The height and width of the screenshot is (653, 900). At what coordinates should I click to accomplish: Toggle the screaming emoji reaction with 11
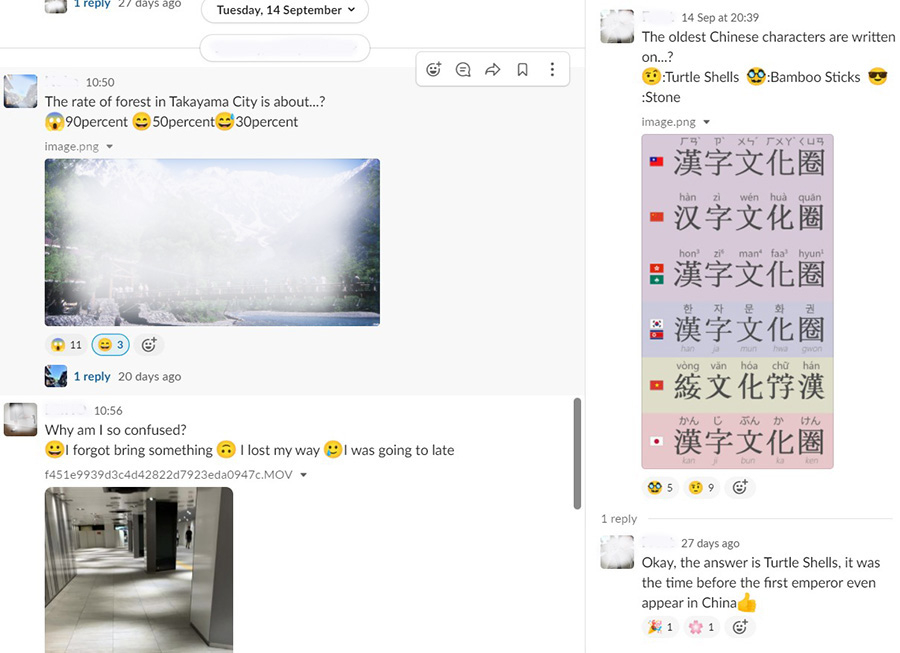[x=66, y=345]
